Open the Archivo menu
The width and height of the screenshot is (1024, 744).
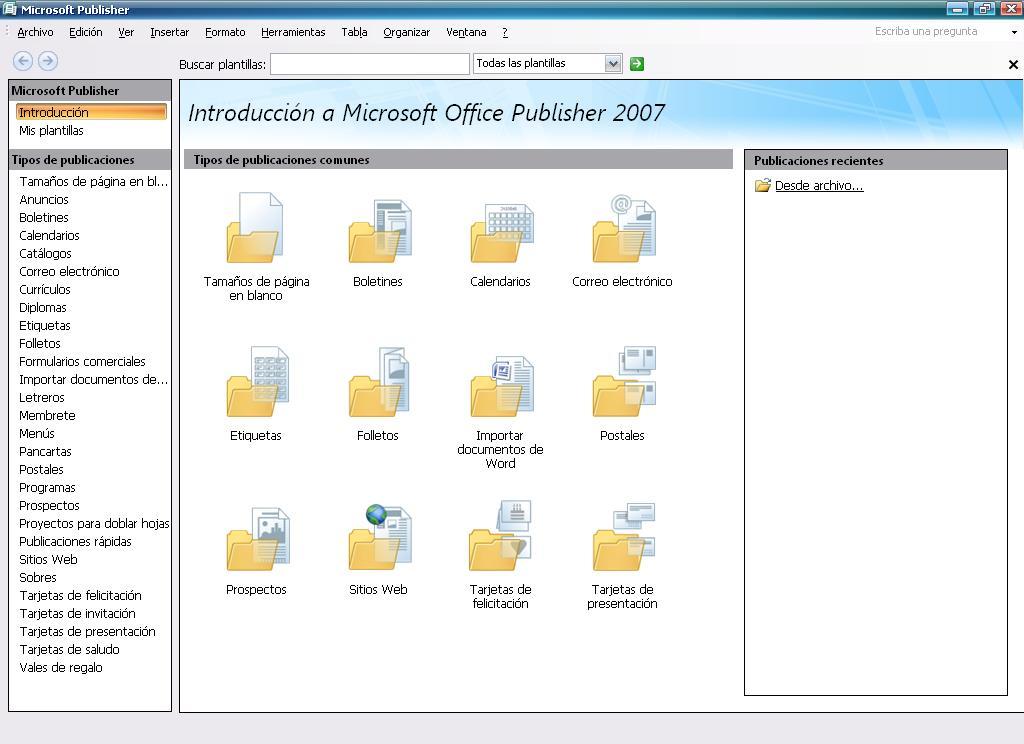(x=35, y=32)
